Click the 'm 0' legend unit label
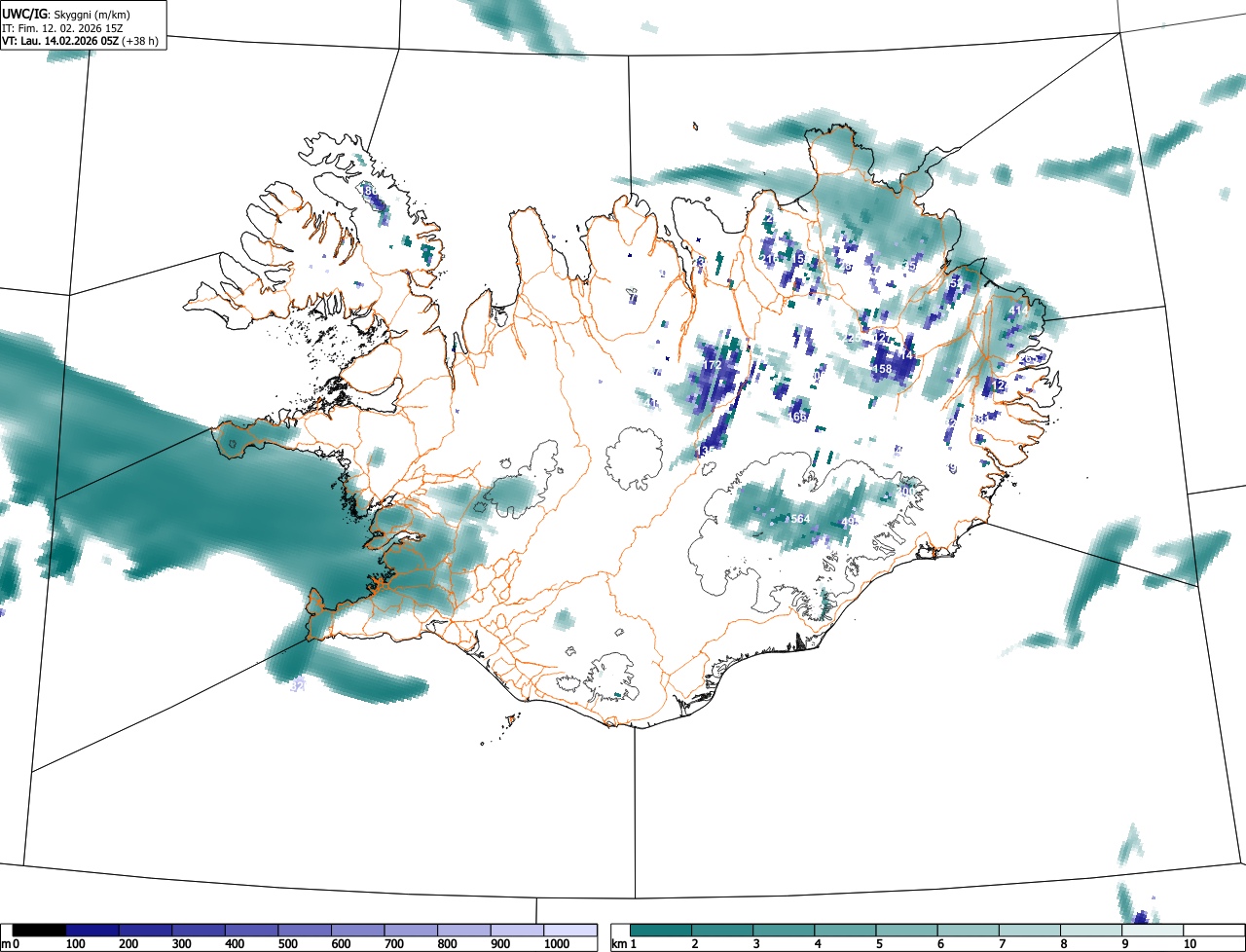 [10, 944]
